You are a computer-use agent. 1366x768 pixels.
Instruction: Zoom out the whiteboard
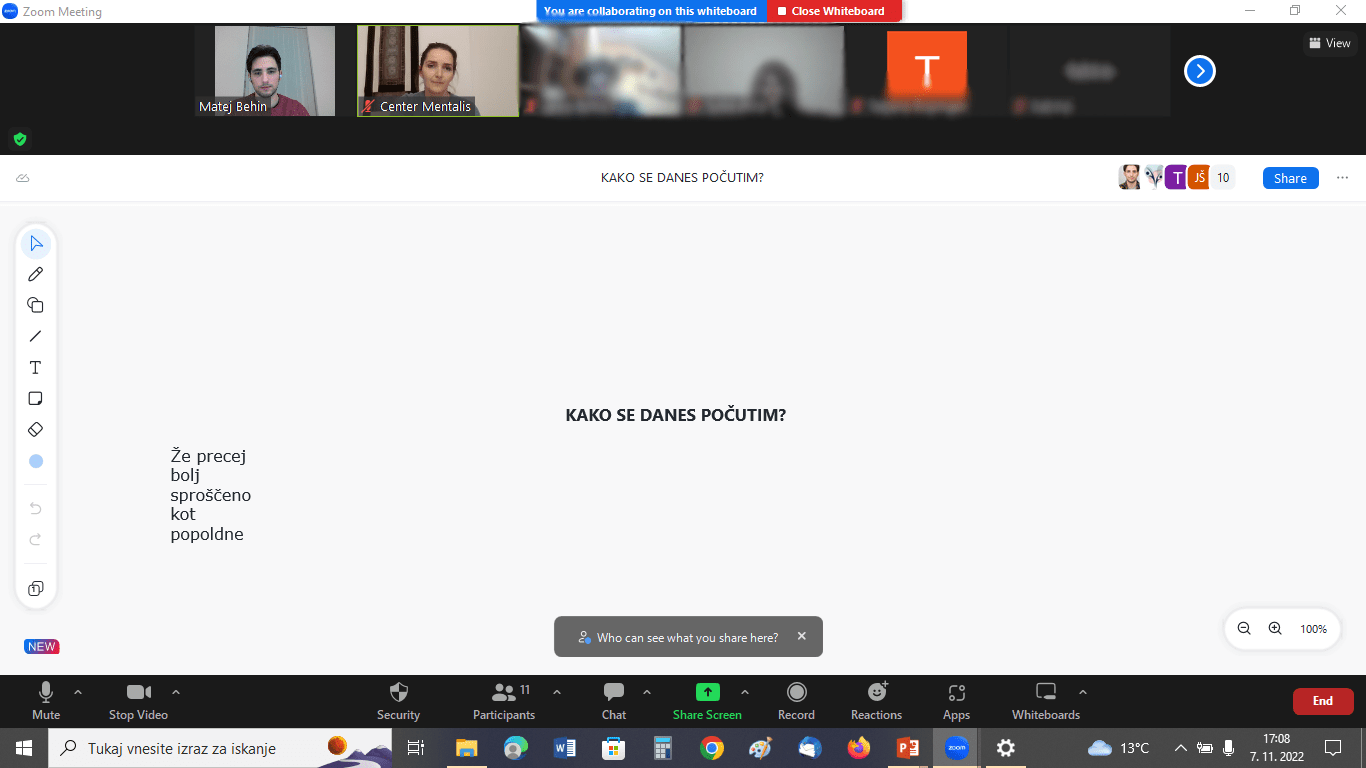pos(1244,629)
